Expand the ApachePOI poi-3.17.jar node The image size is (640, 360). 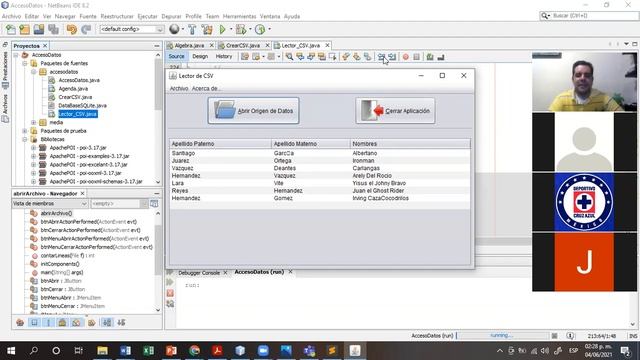[33, 148]
